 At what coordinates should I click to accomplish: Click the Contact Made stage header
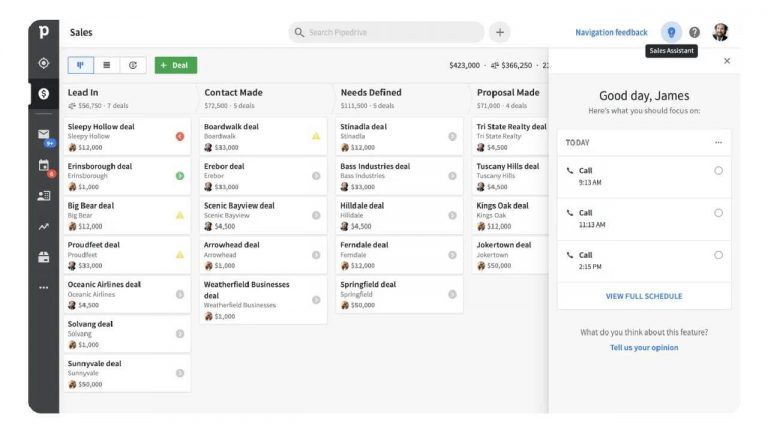click(233, 93)
